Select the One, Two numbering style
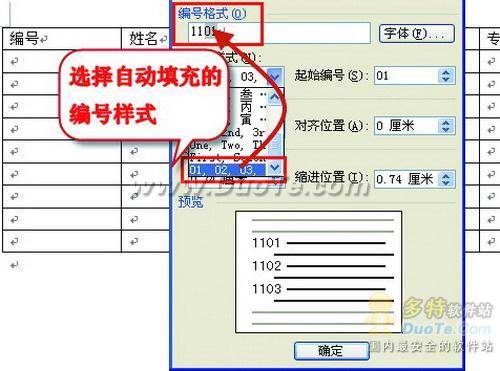500x371 pixels. 228,146
